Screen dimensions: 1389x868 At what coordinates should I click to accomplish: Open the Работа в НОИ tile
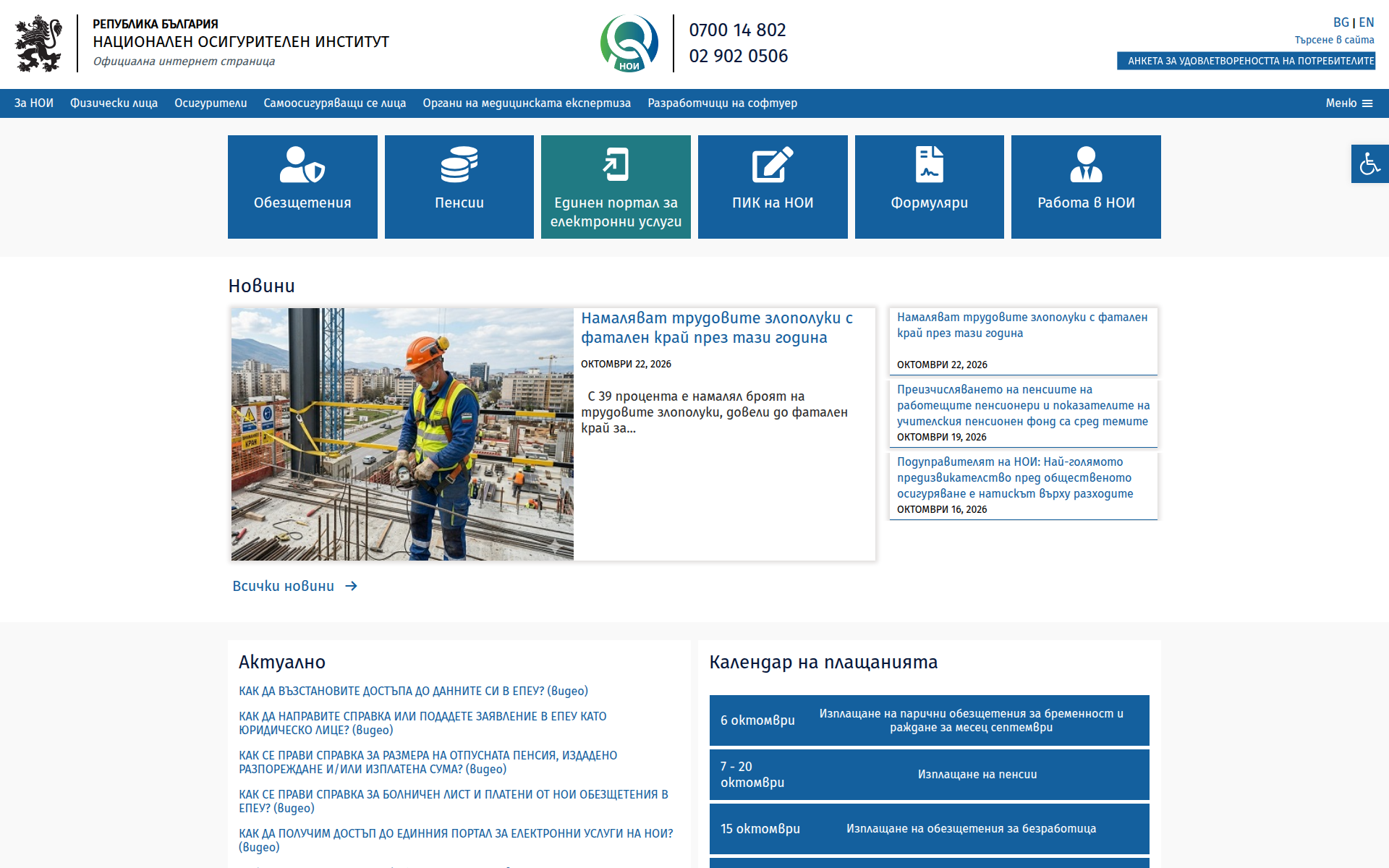[1086, 187]
